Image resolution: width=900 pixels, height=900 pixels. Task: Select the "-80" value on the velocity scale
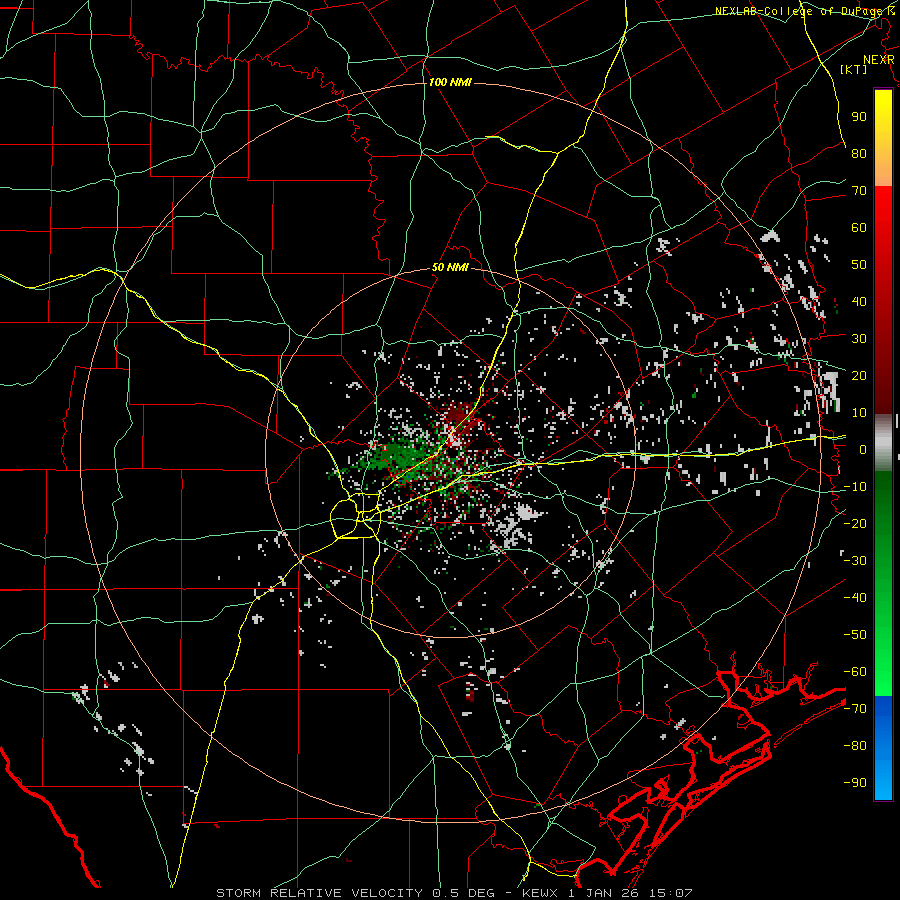tap(855, 746)
